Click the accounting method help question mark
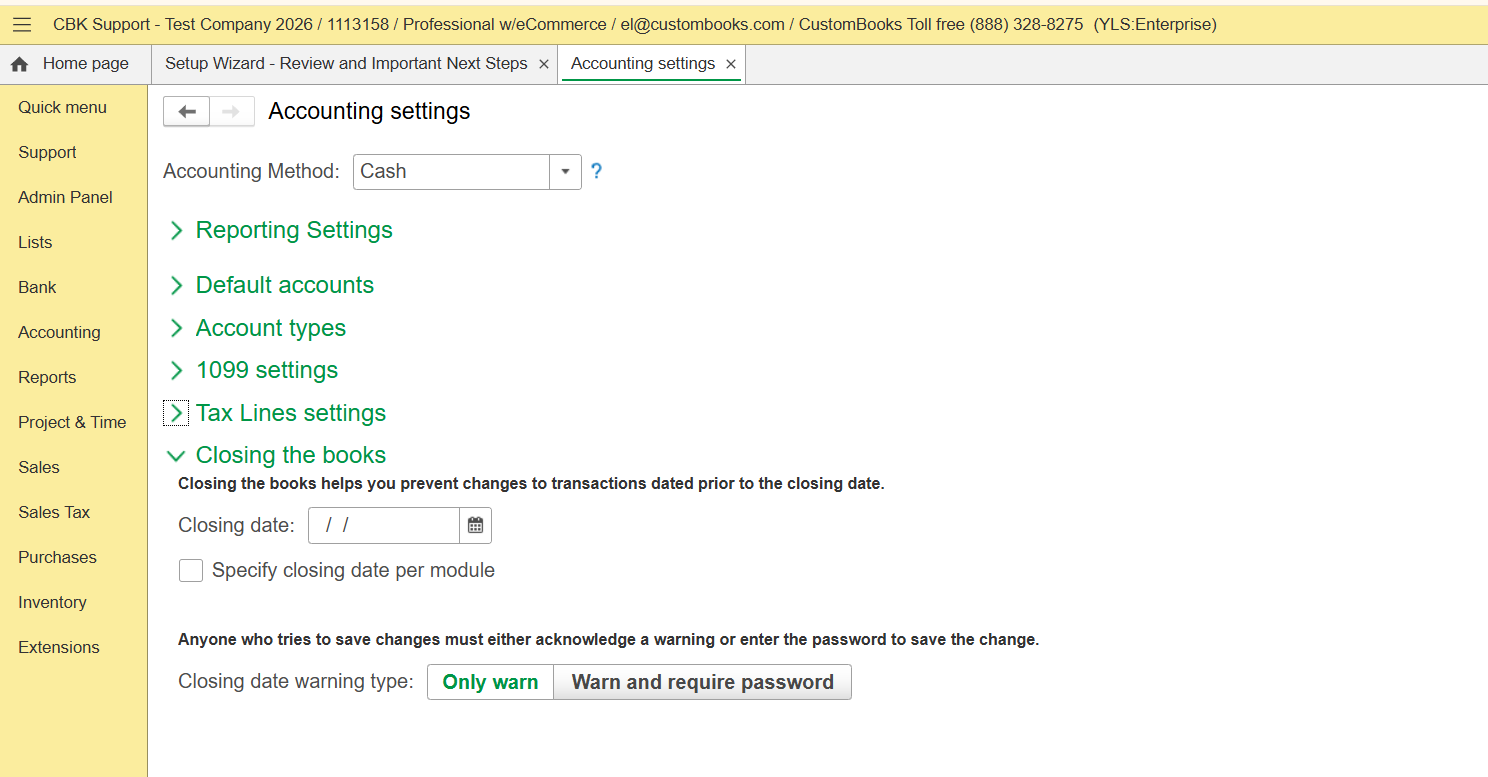 [x=596, y=171]
